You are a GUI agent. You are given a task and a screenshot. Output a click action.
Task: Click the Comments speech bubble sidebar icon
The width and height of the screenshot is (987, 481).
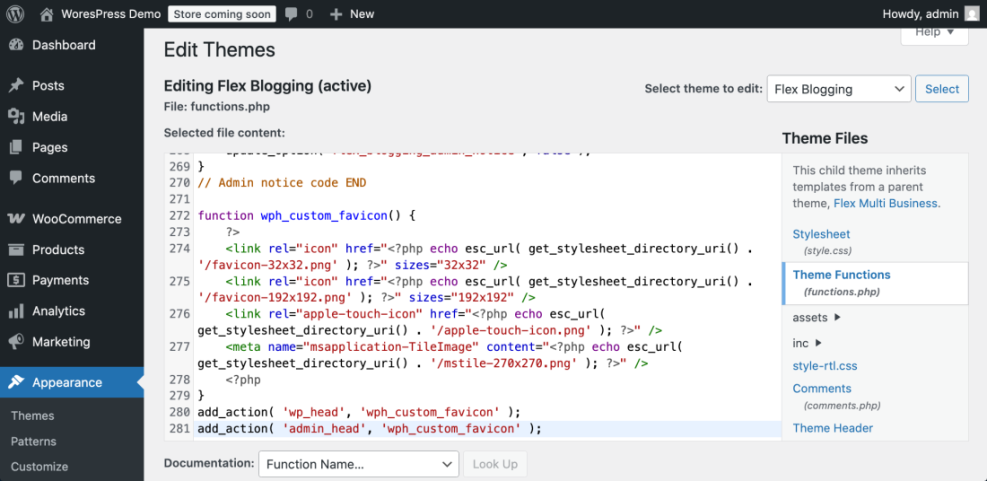point(16,178)
